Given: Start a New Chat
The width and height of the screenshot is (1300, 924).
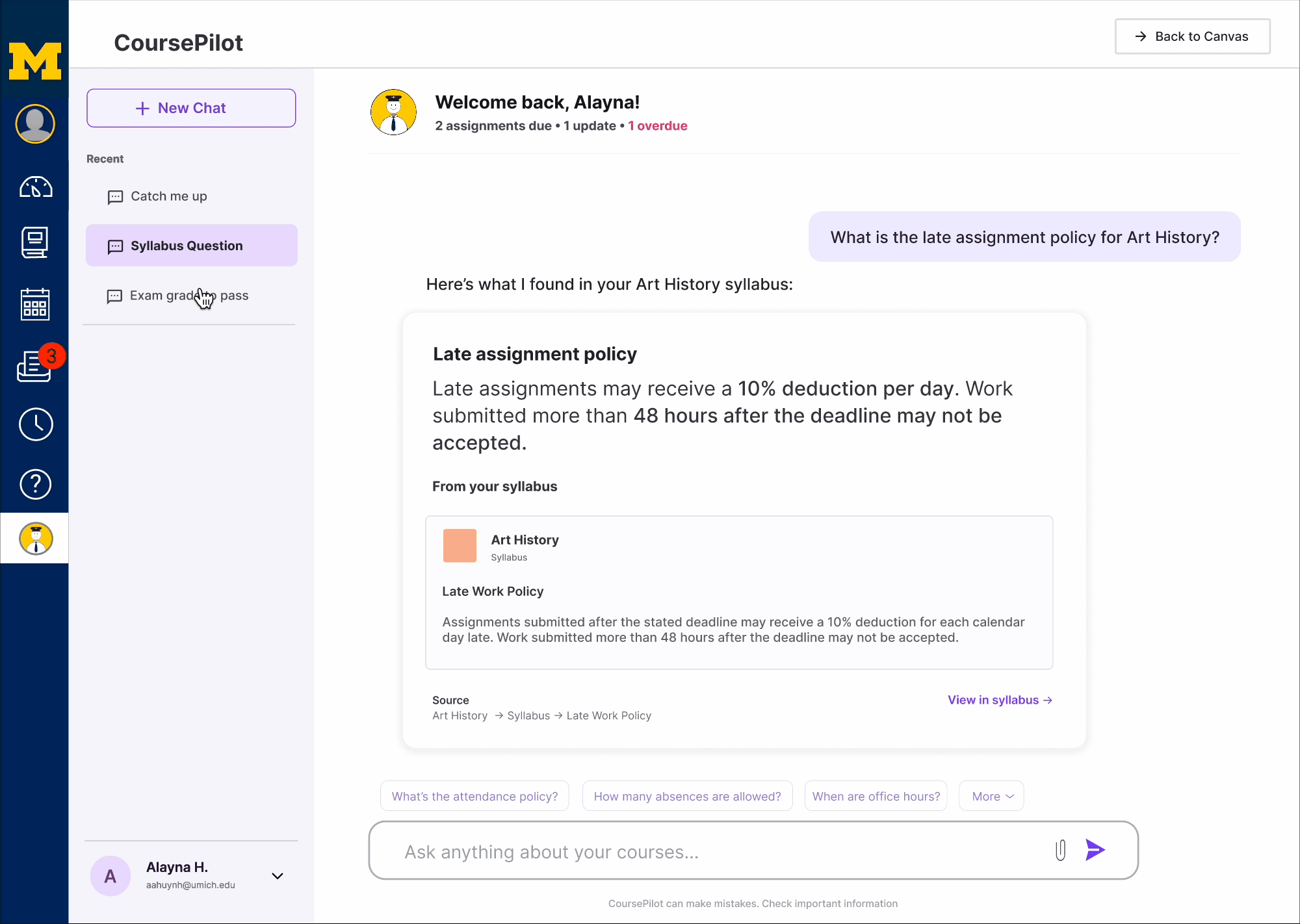Looking at the screenshot, I should click(191, 108).
